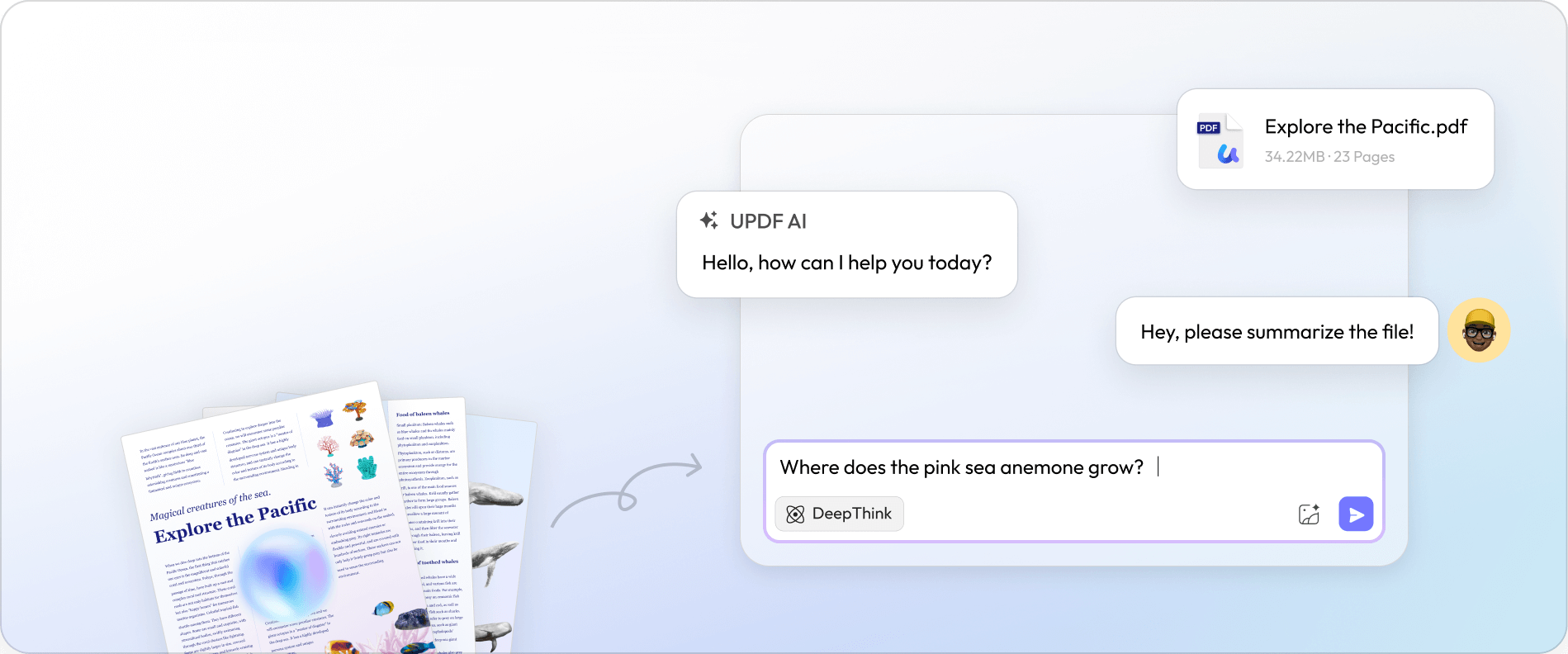The image size is (1568, 654).
Task: Click the user avatar with yellow cap
Action: click(x=1478, y=331)
